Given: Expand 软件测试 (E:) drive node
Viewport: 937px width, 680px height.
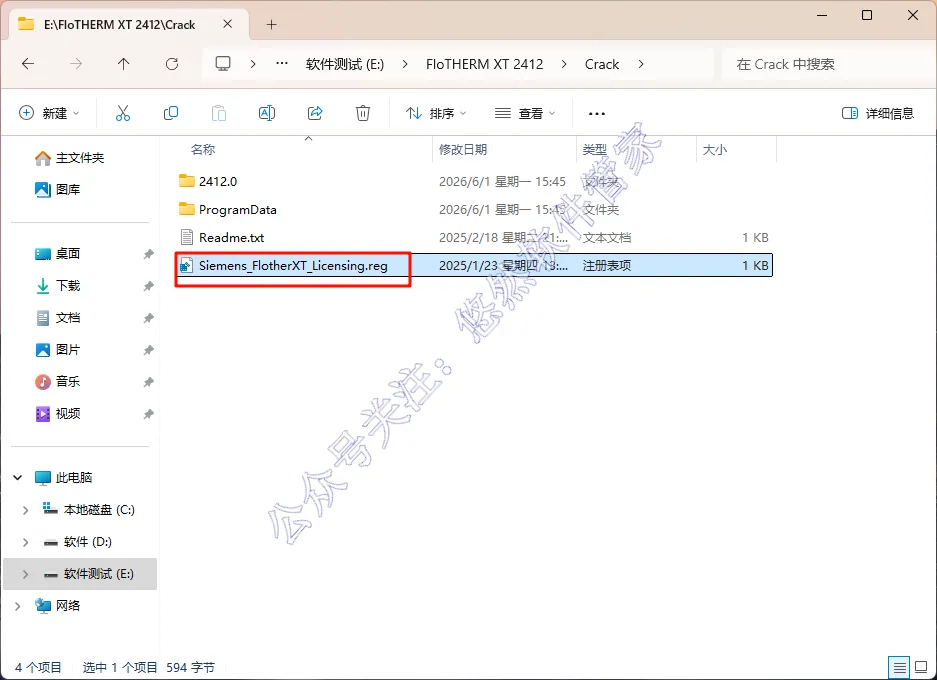Looking at the screenshot, I should coord(25,574).
